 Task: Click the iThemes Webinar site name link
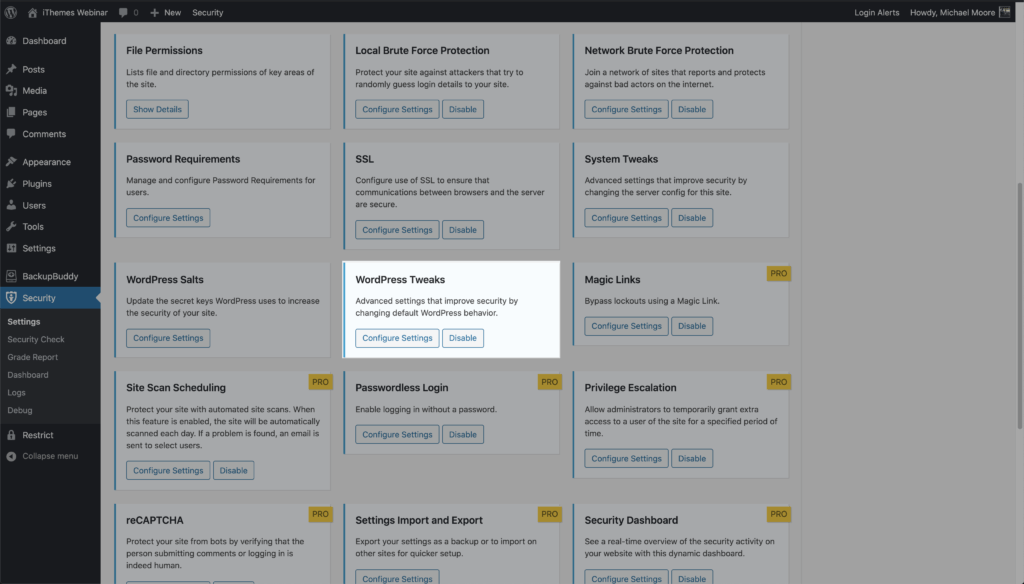tap(74, 12)
